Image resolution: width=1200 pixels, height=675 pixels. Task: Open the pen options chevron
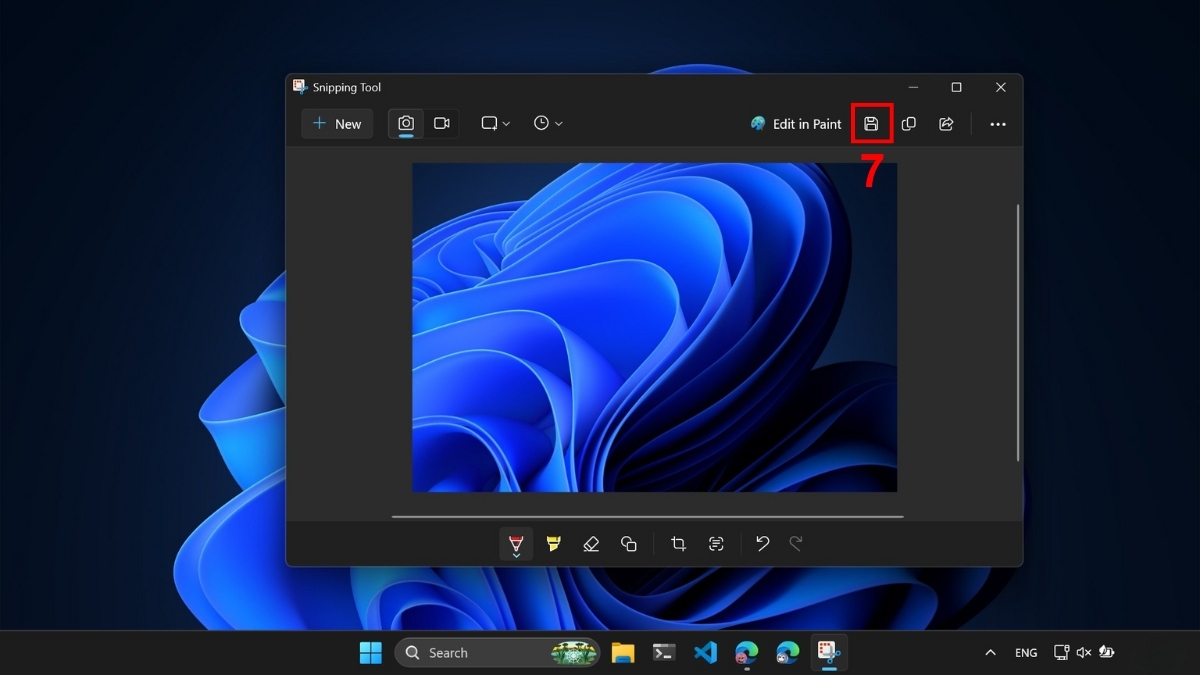point(516,556)
